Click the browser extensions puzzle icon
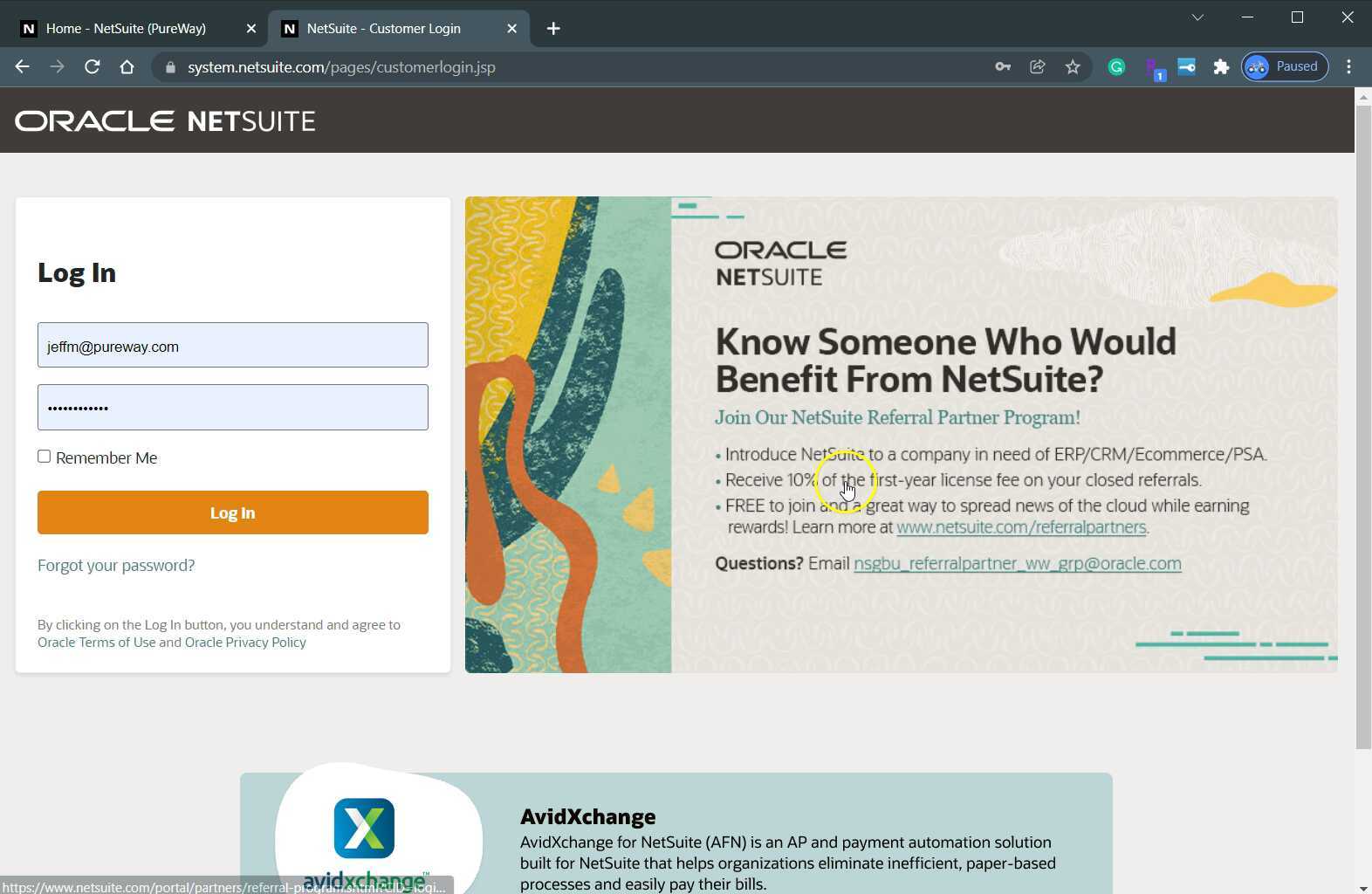This screenshot has width=1372, height=894. tap(1221, 66)
